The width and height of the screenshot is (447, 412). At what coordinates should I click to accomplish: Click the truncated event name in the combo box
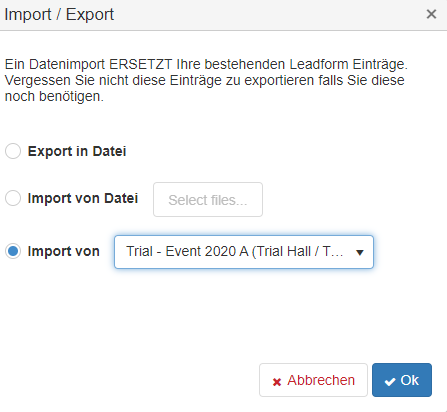(235, 251)
